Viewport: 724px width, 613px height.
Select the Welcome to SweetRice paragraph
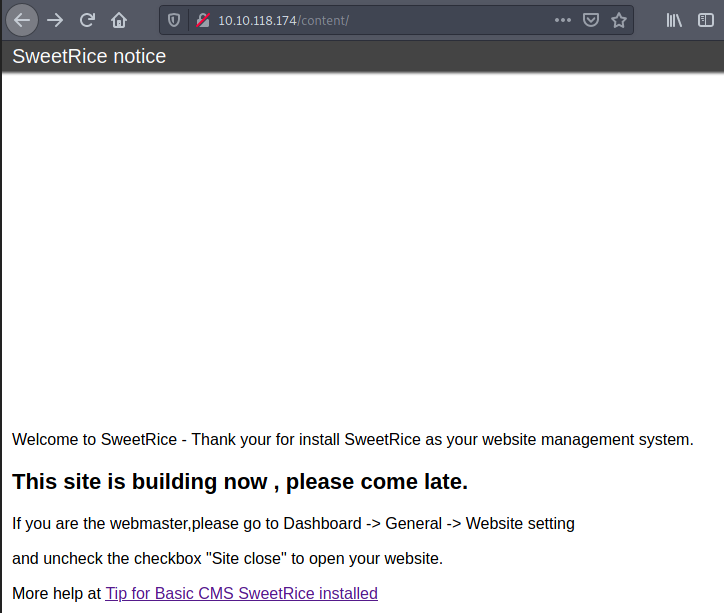pyautogui.click(x=353, y=439)
